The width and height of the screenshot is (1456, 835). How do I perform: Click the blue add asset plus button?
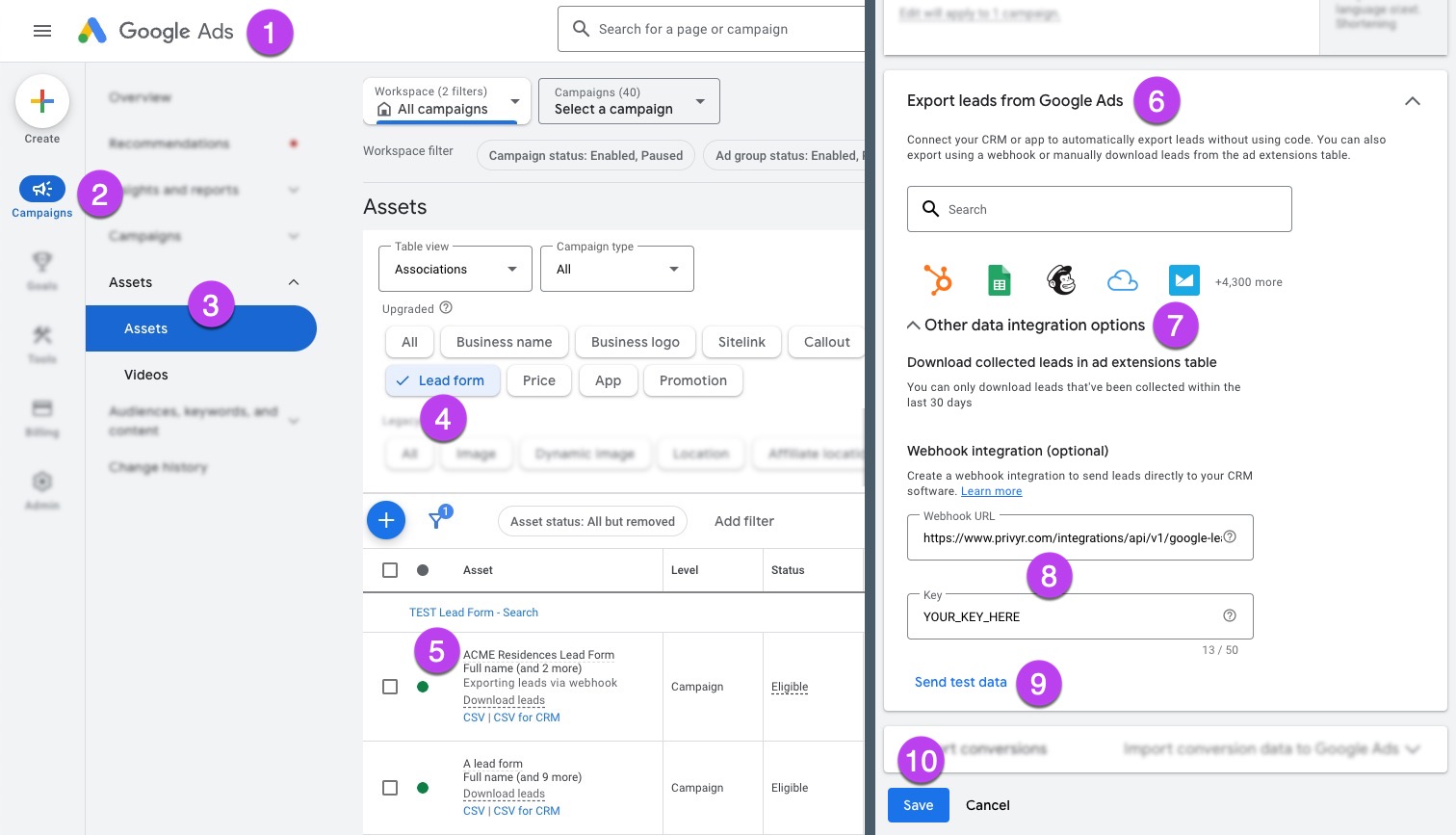386,521
